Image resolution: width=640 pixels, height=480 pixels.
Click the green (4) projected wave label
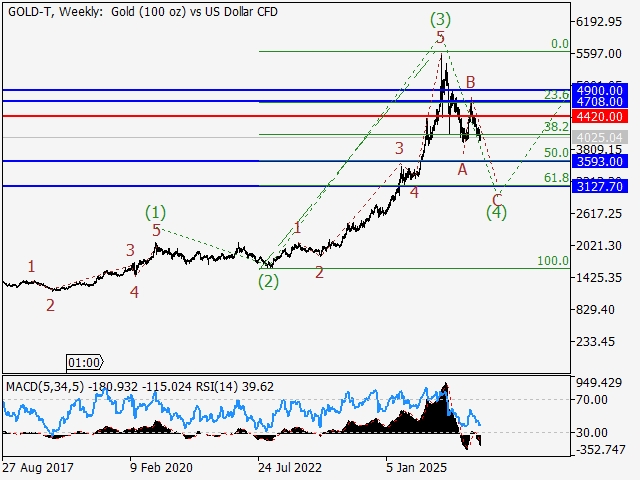[496, 213]
